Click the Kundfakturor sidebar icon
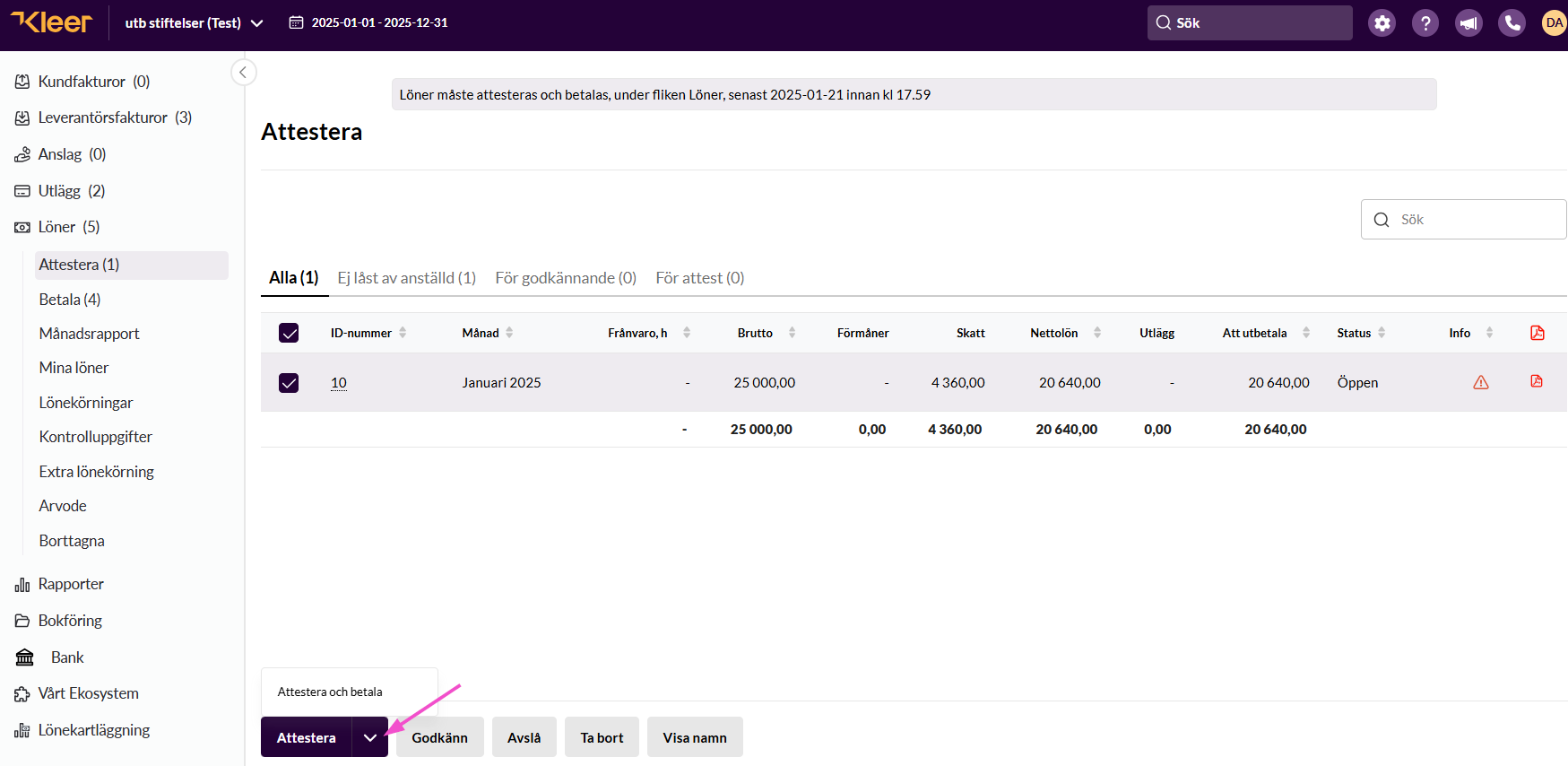This screenshot has height=766, width=1568. click(x=22, y=82)
